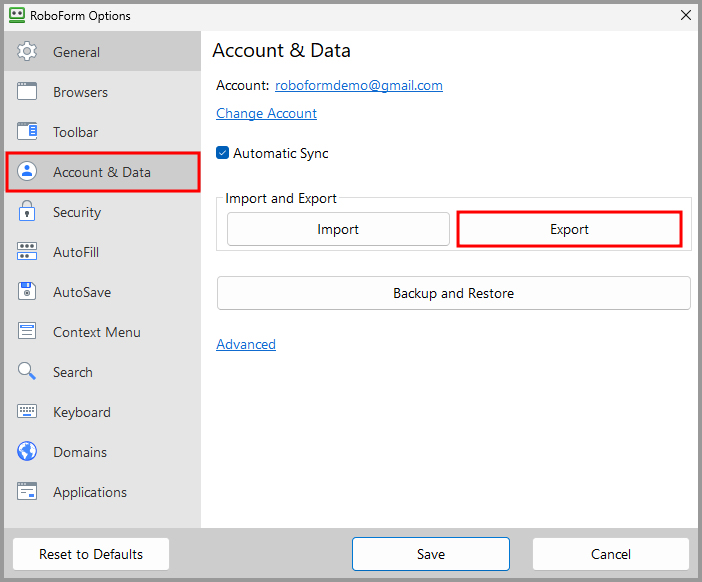Click Reset to Defaults button
The width and height of the screenshot is (702, 582).
pyautogui.click(x=91, y=554)
